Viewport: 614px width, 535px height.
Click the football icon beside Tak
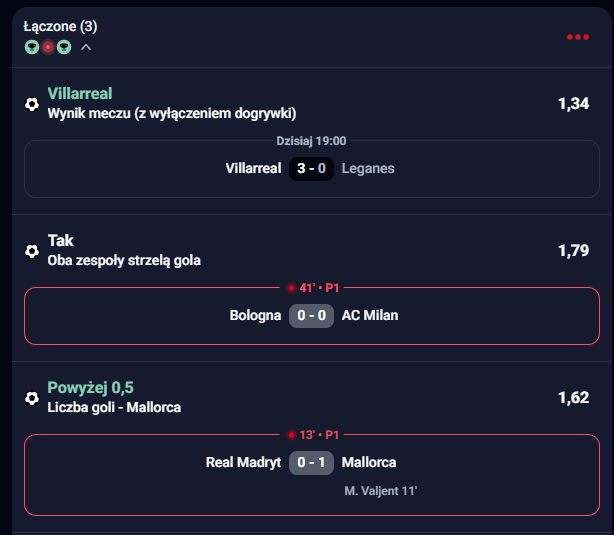pos(32,250)
